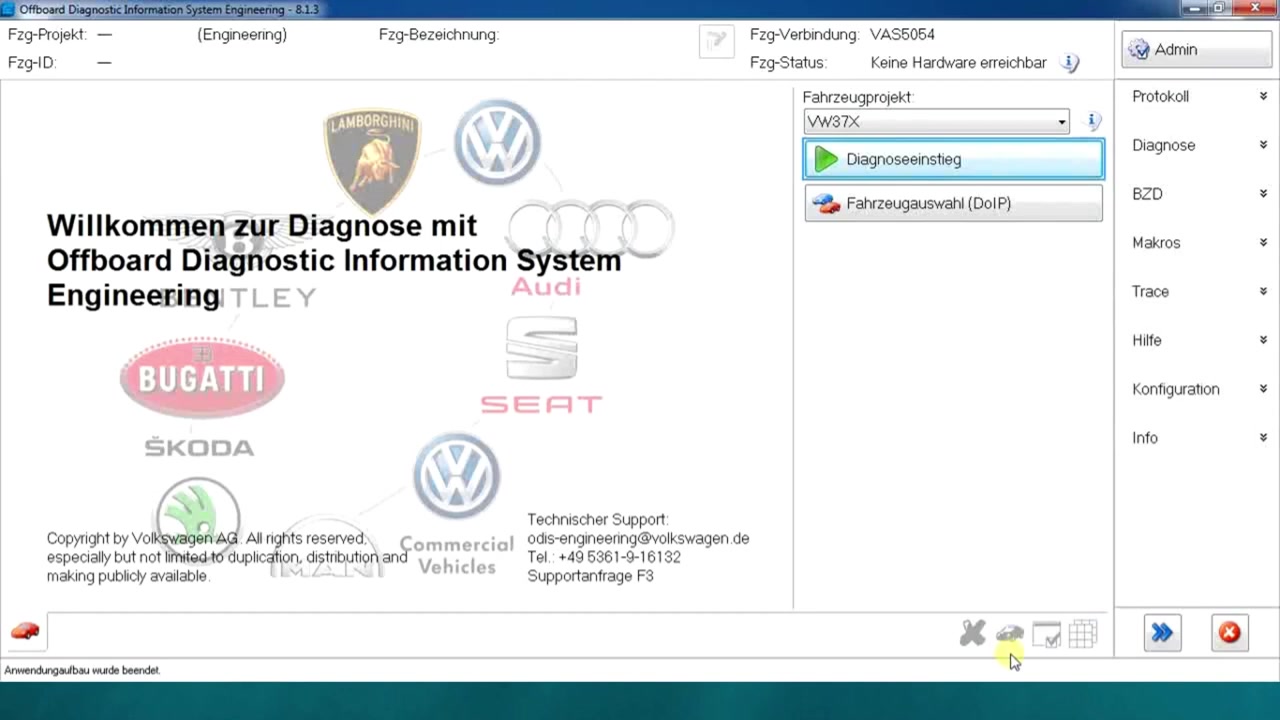
Task: Click the grey crossed tools icon
Action: pyautogui.click(x=972, y=633)
